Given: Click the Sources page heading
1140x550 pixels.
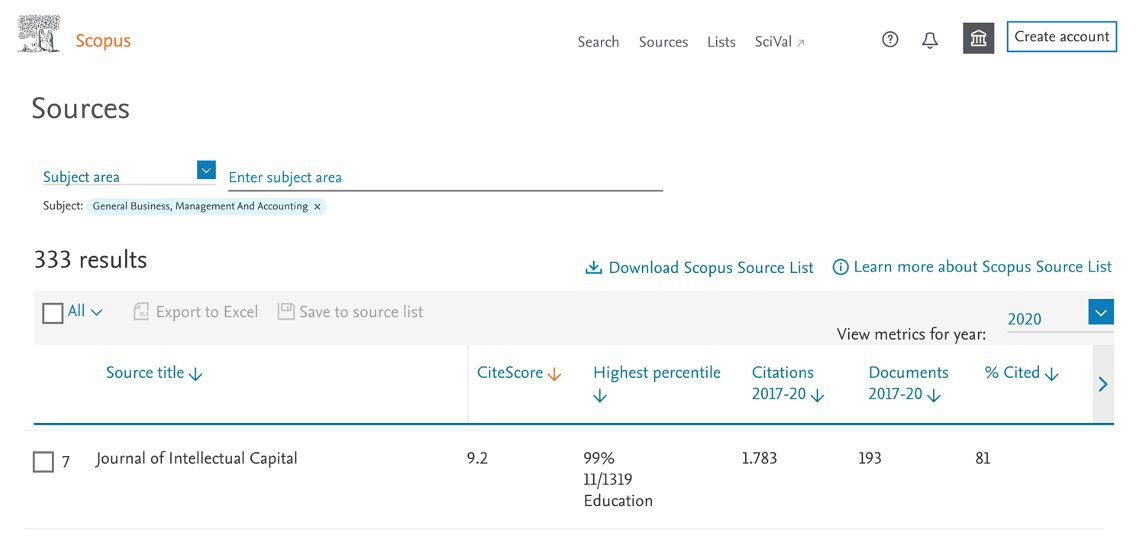Looking at the screenshot, I should point(81,109).
